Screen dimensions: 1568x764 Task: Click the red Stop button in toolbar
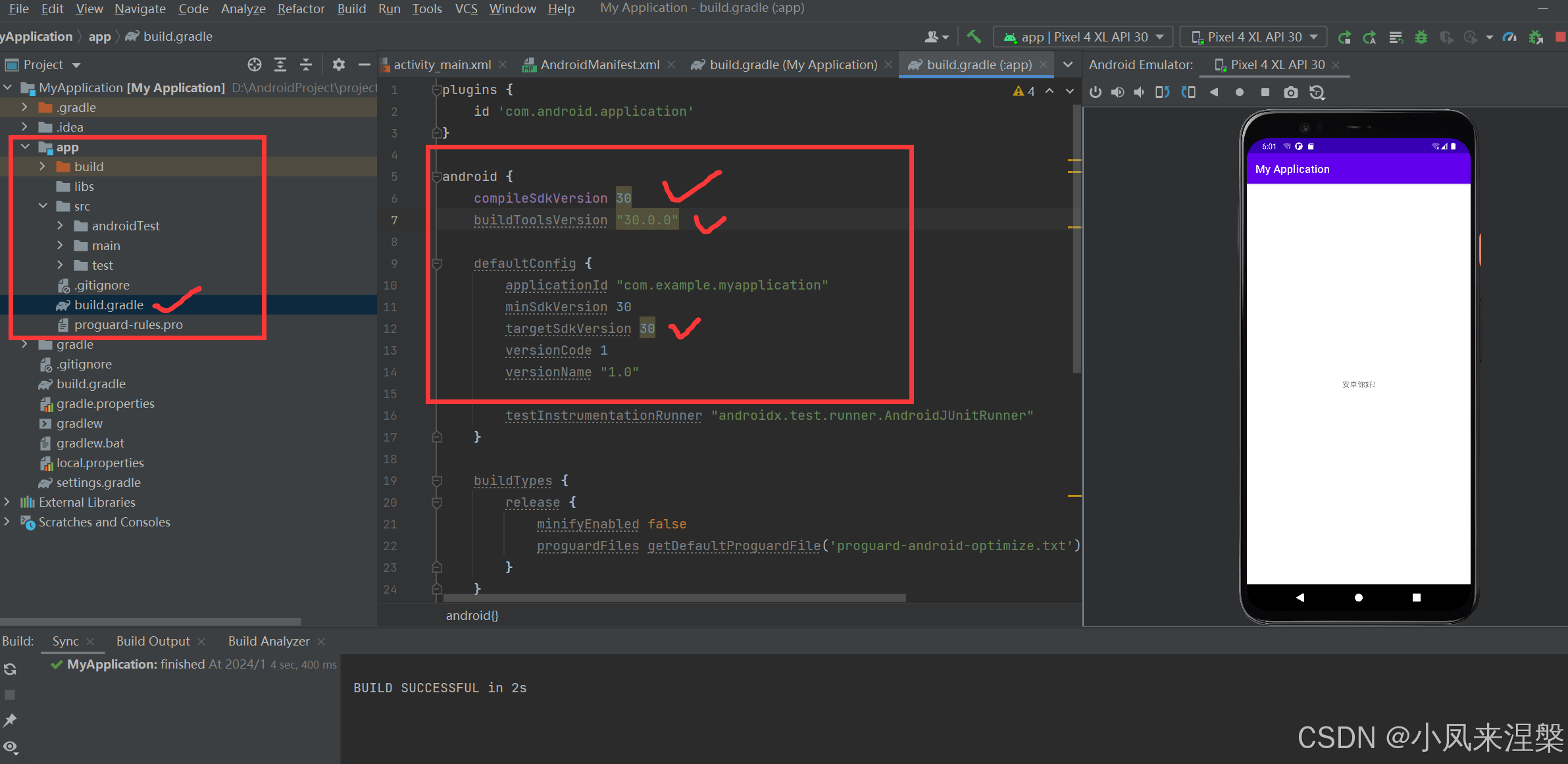coord(1560,37)
